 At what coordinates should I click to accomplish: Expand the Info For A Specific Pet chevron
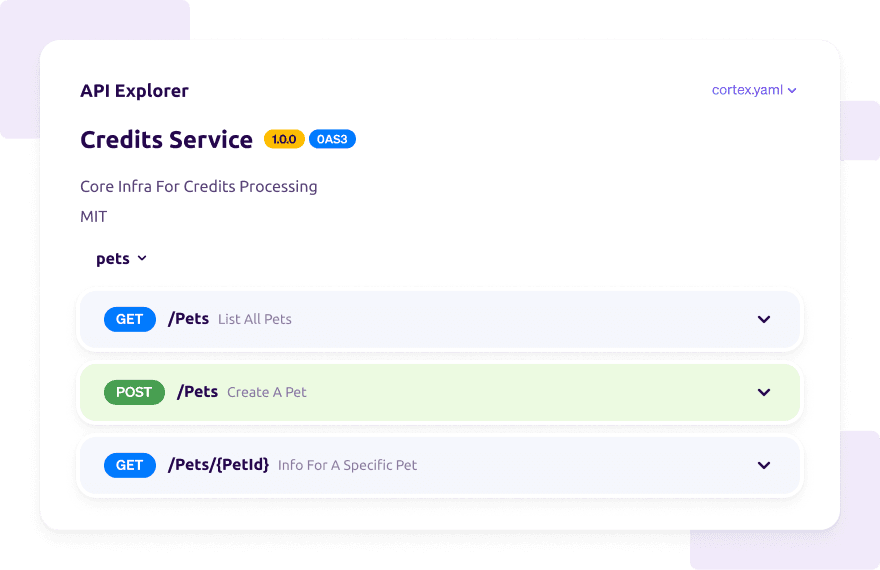click(764, 465)
